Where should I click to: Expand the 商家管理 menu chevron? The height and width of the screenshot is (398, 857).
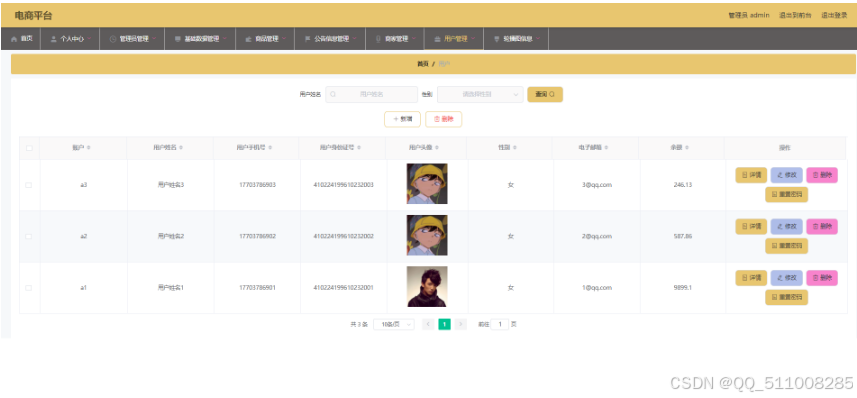point(414,39)
